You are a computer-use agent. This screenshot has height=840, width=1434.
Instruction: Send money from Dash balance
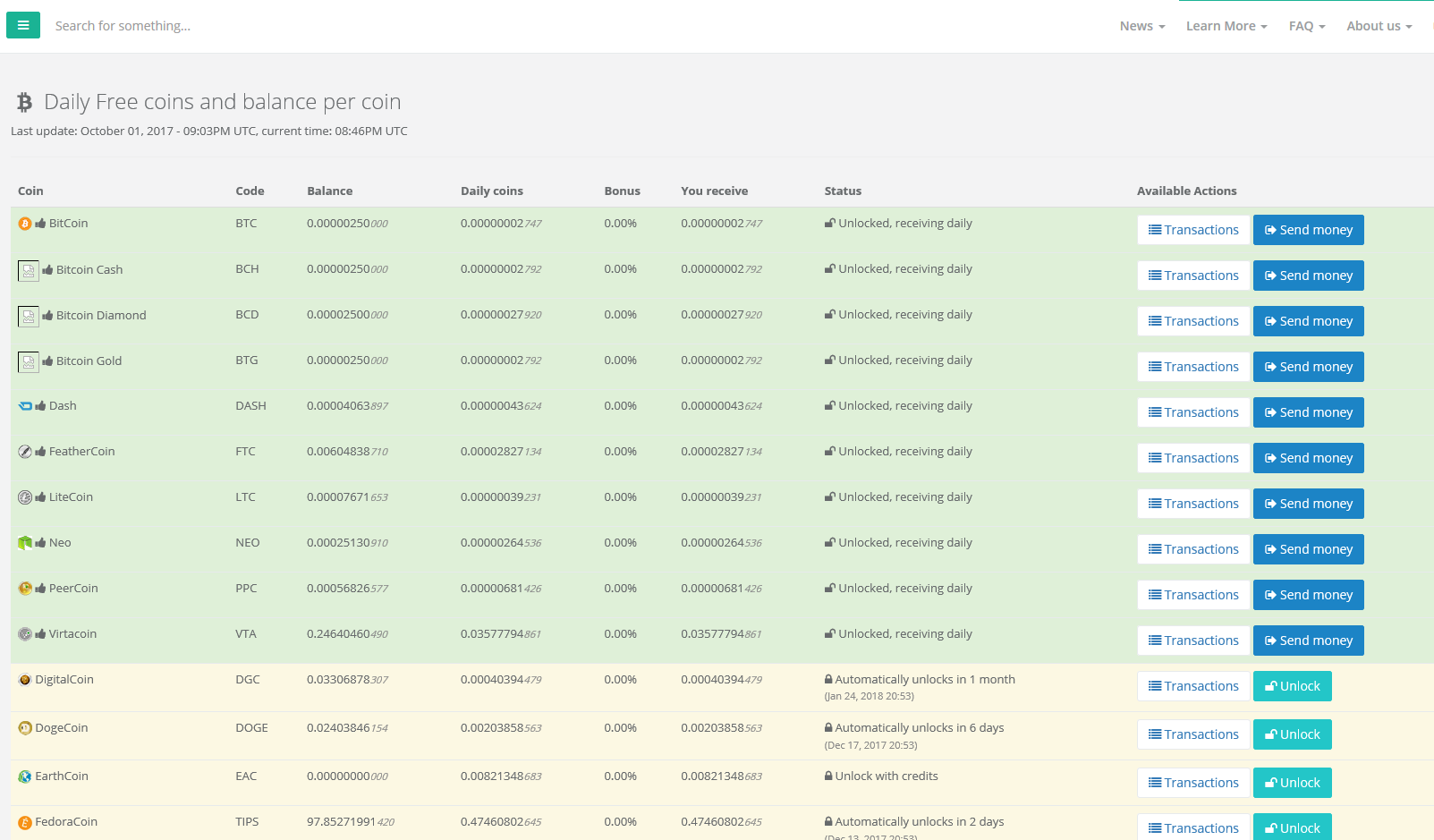click(x=1308, y=412)
